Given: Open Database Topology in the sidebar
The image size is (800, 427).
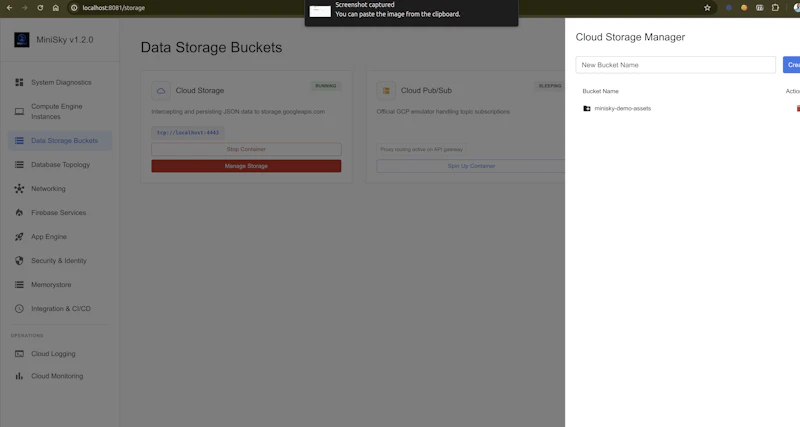Looking at the screenshot, I should point(60,164).
